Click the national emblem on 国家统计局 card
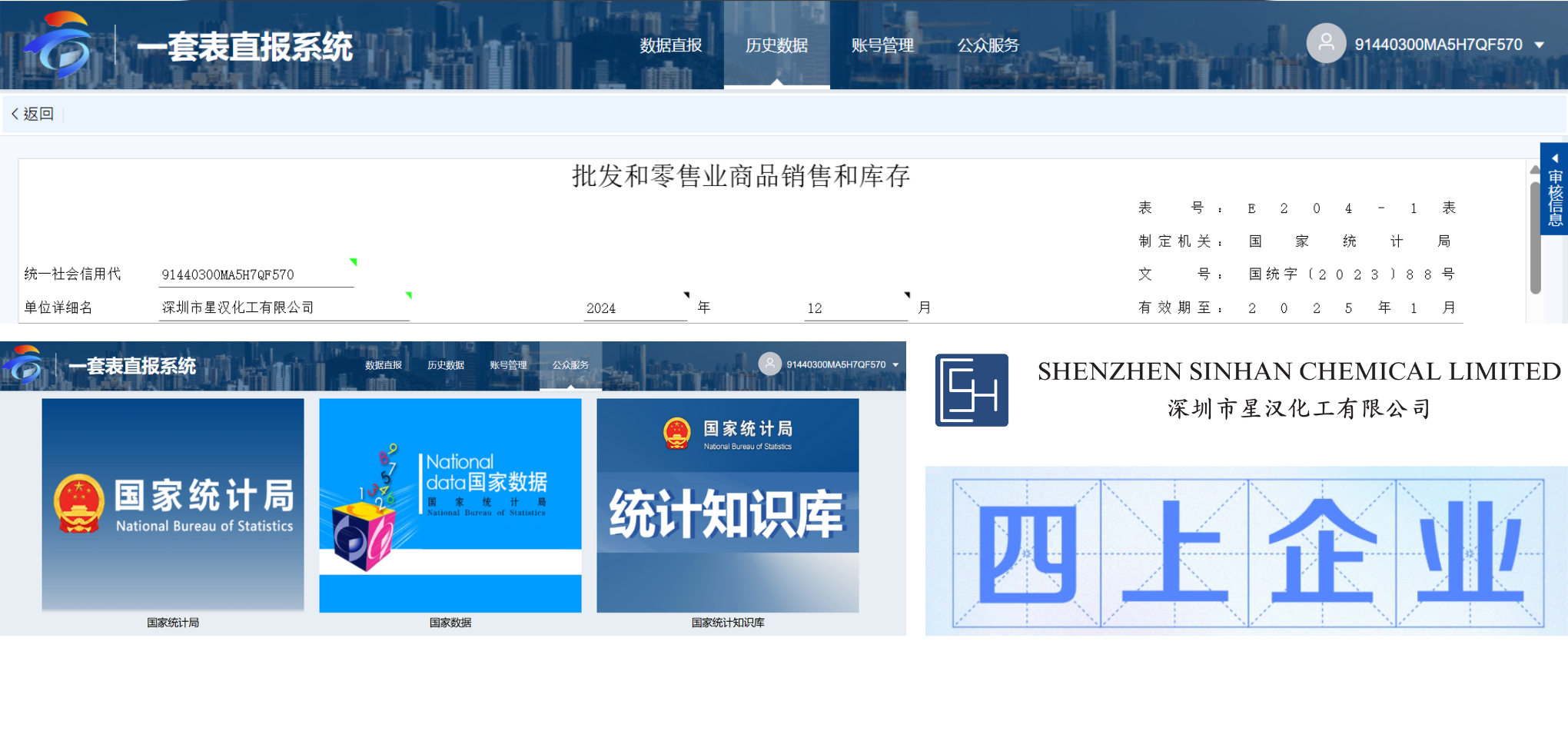 (x=78, y=504)
